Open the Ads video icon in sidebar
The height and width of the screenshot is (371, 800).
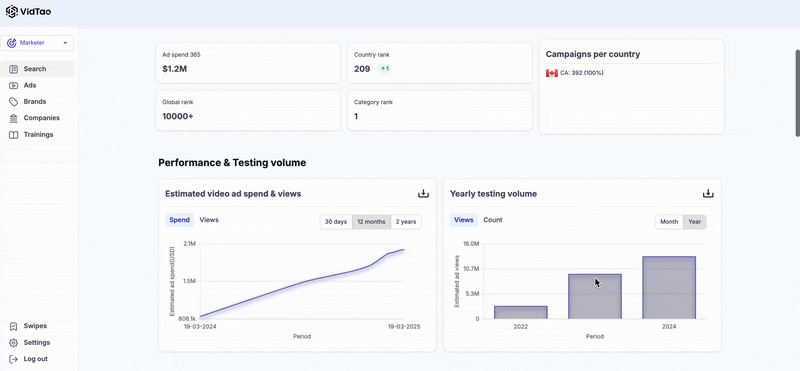(x=14, y=85)
